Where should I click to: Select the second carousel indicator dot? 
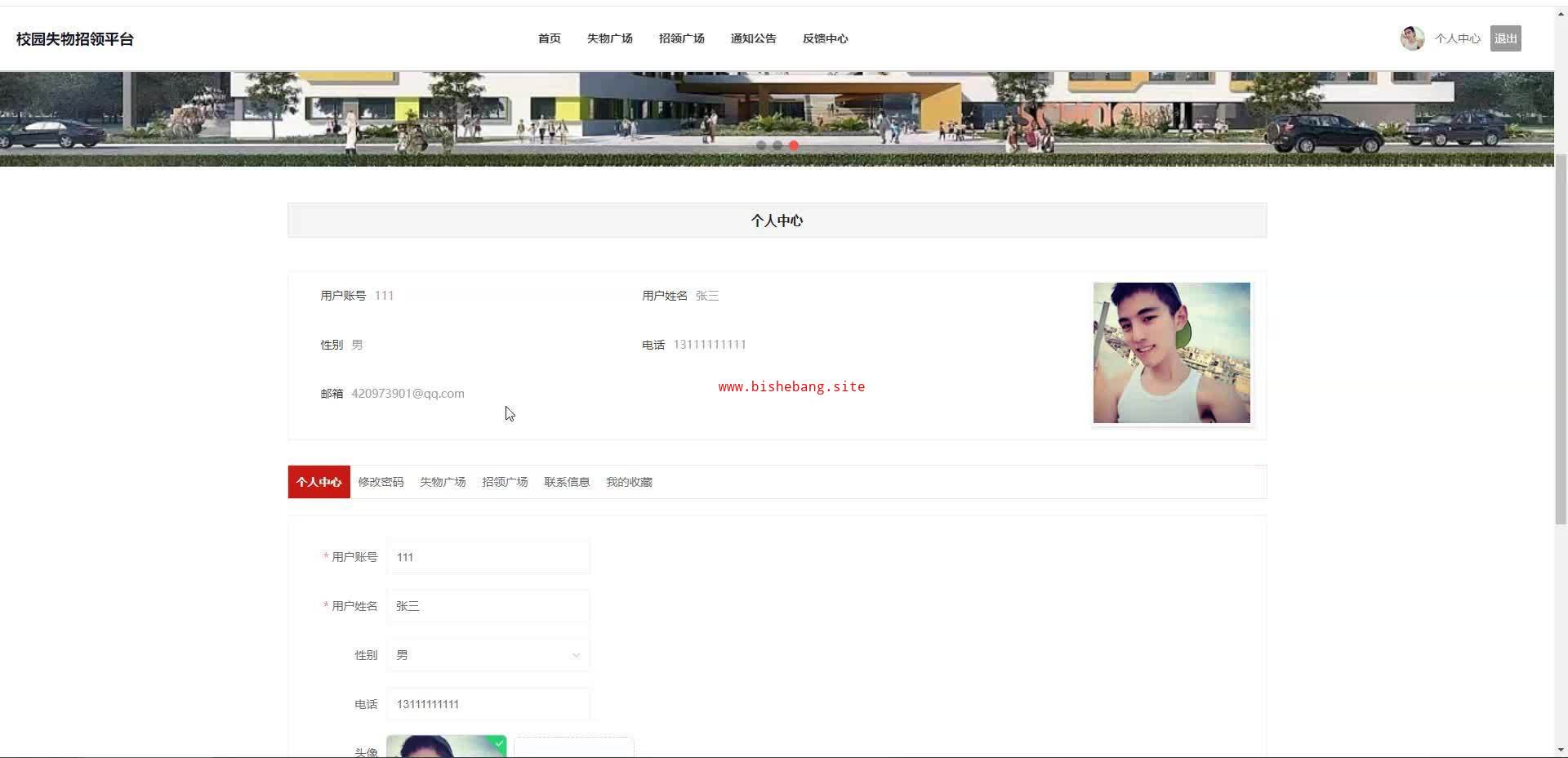777,145
